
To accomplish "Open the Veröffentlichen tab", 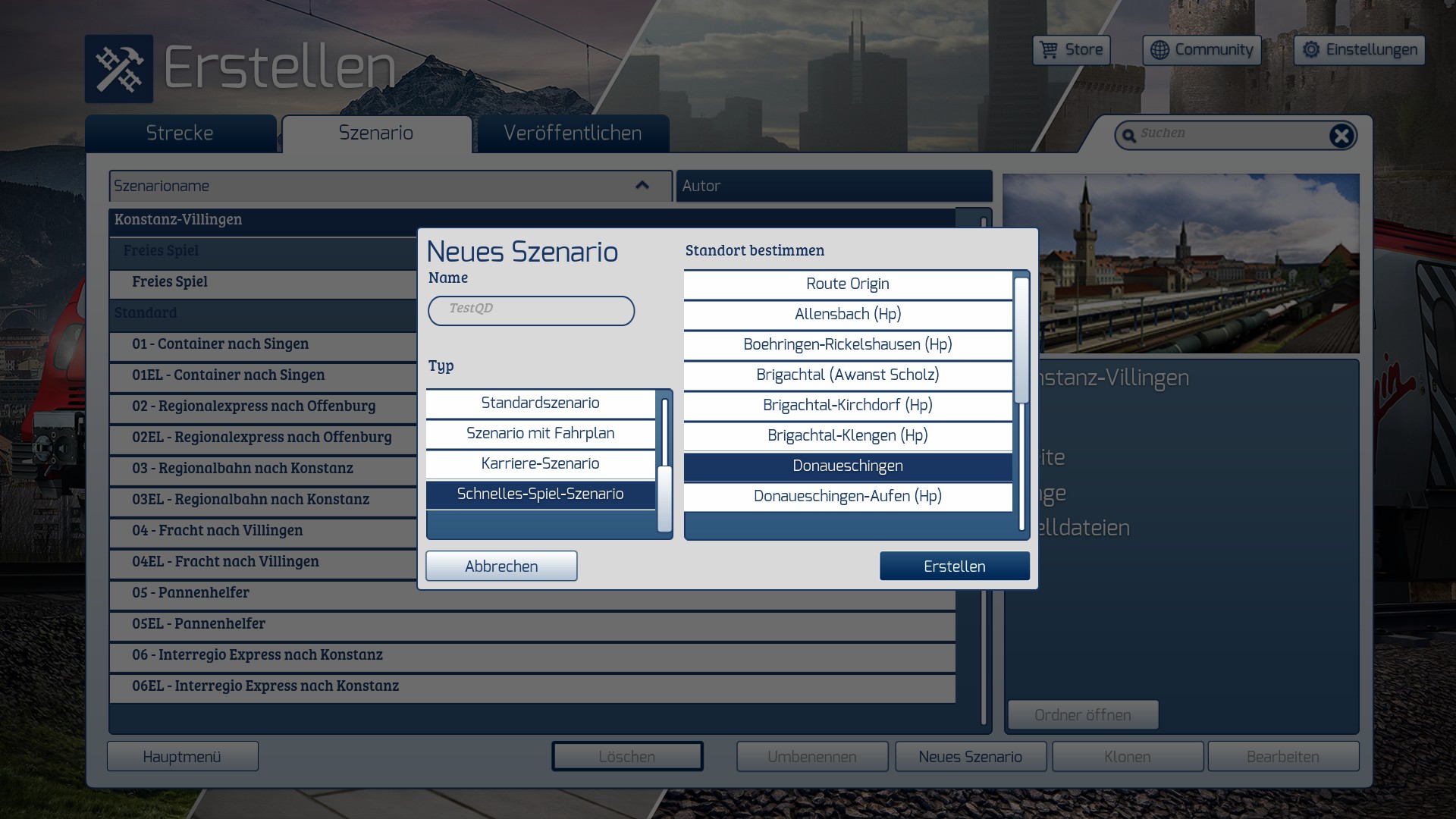I will (573, 133).
